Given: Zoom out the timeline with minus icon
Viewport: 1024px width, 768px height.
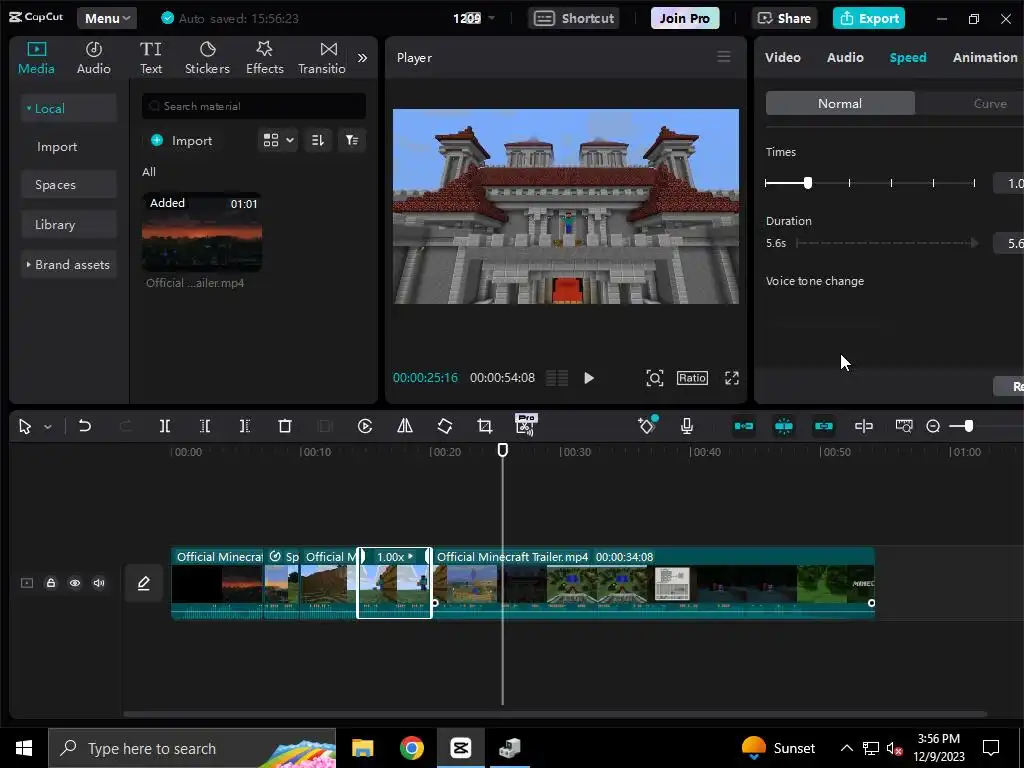Looking at the screenshot, I should 933,426.
